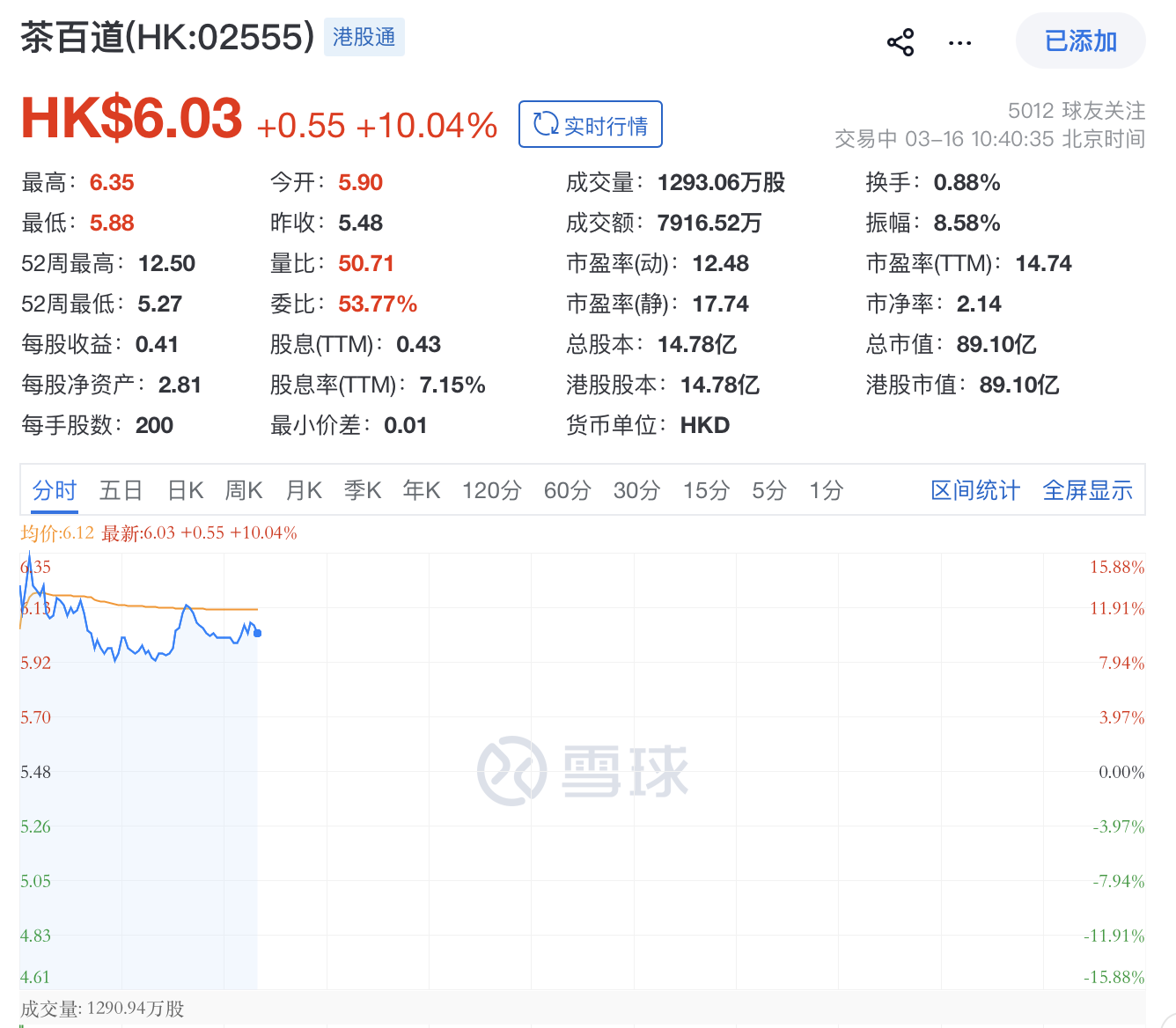The image size is (1176, 1028).
Task: Select the 15分 interval tab
Action: (706, 490)
